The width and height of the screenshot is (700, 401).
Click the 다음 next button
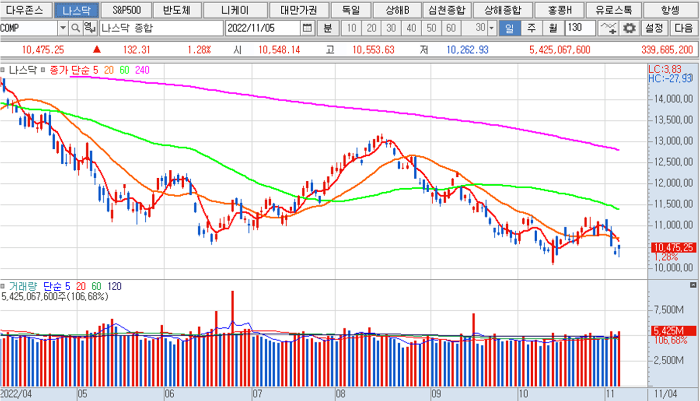point(683,28)
